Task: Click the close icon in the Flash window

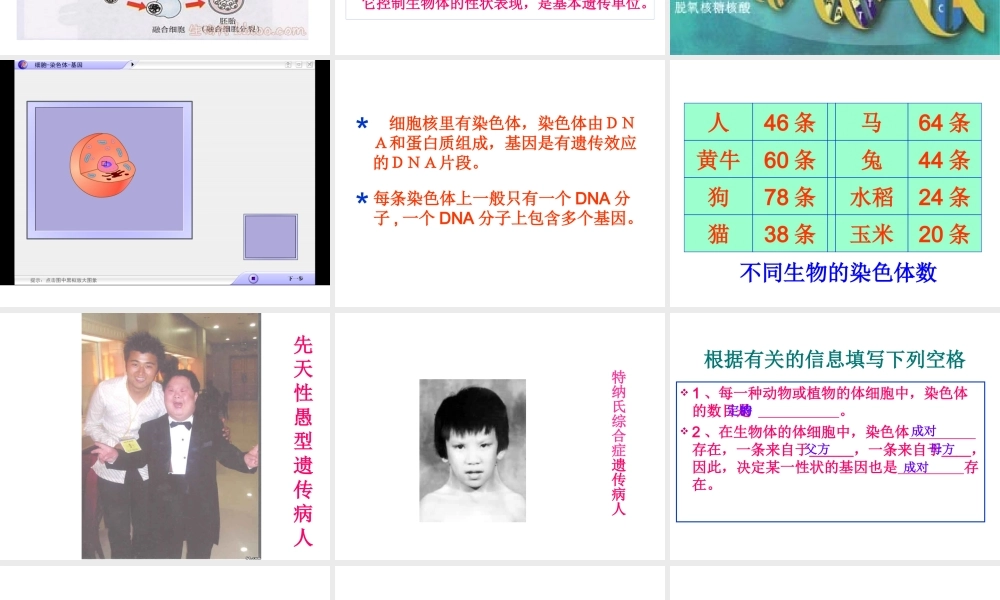Action: tap(309, 64)
